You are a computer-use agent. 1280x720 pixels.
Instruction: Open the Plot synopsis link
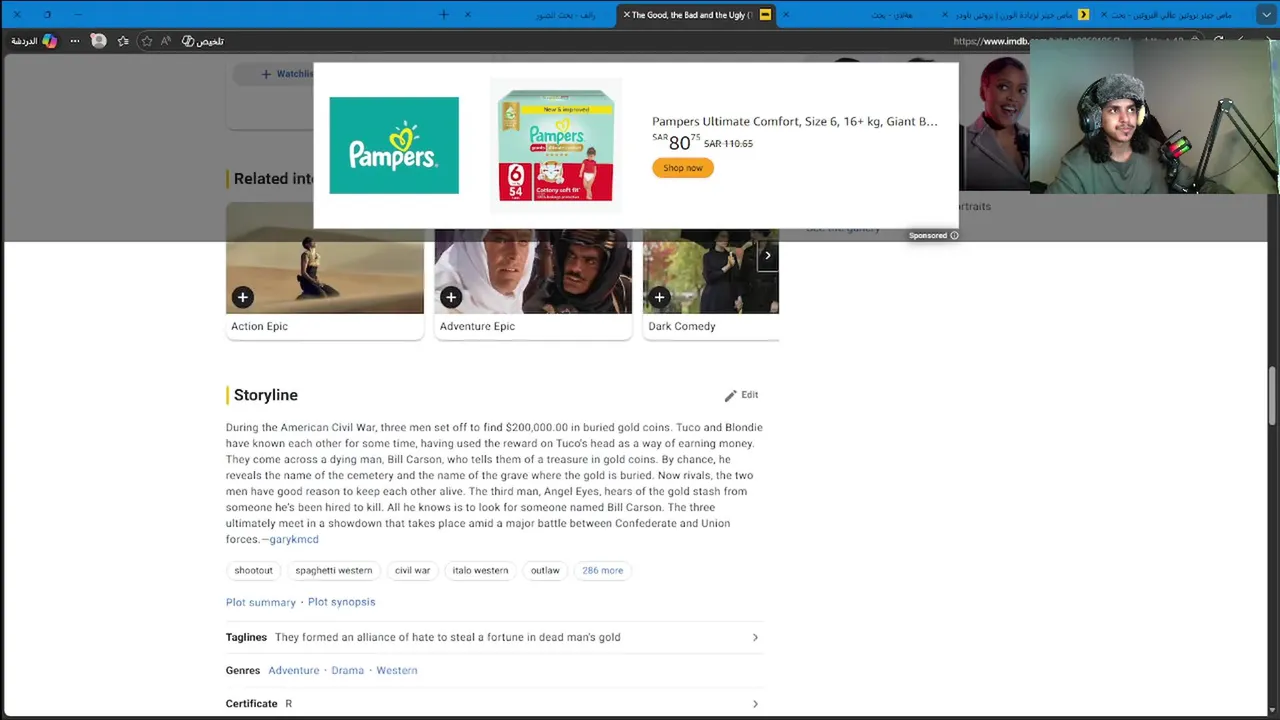pyautogui.click(x=342, y=602)
